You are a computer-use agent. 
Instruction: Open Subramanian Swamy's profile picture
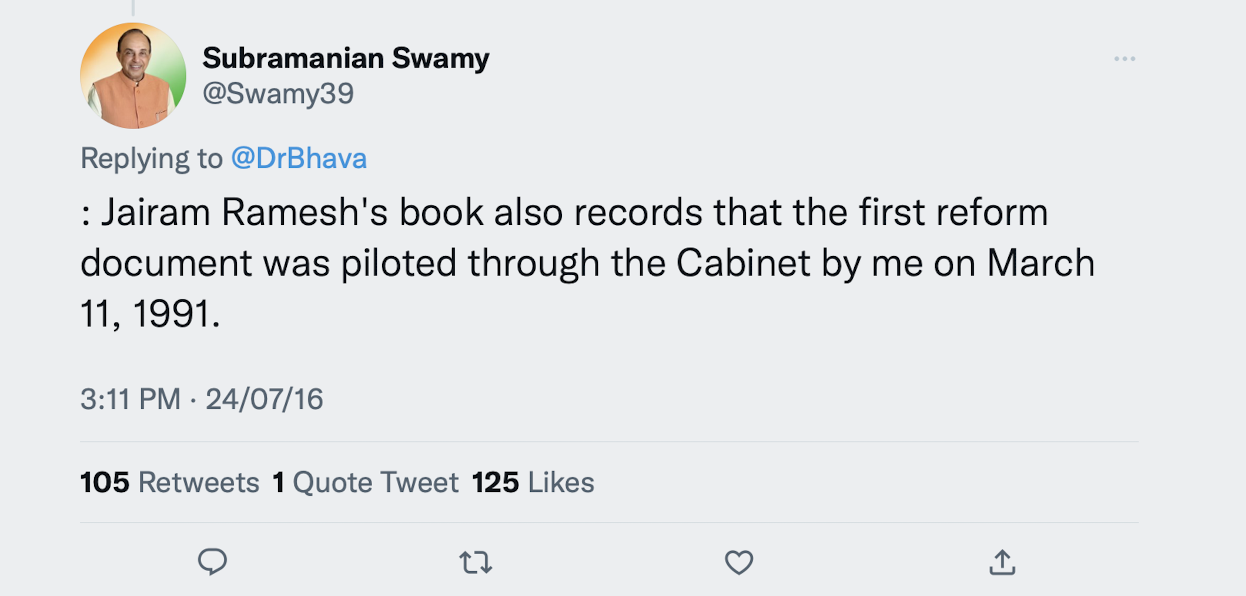click(x=133, y=76)
